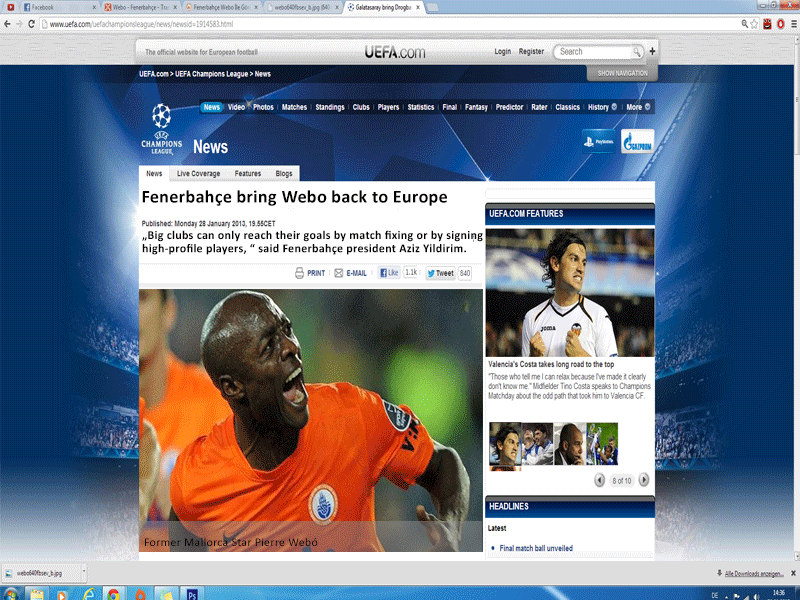Open the Clubs nav item
The image size is (800, 600).
pos(361,107)
